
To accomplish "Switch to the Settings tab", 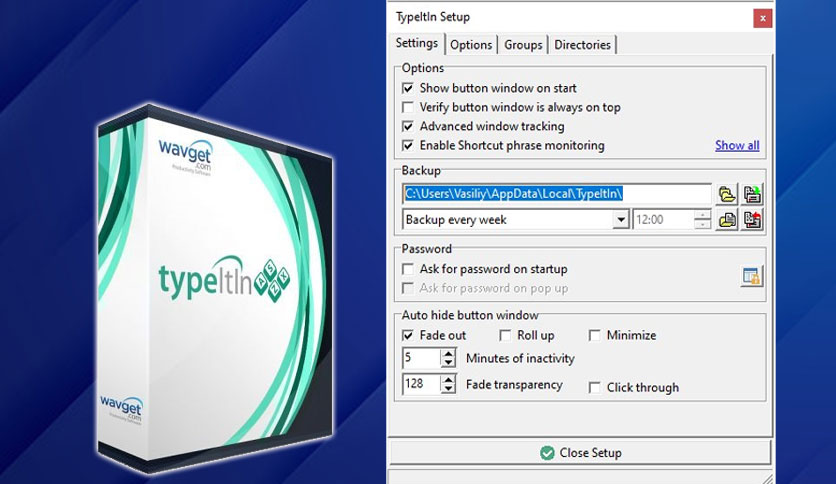I will (417, 43).
